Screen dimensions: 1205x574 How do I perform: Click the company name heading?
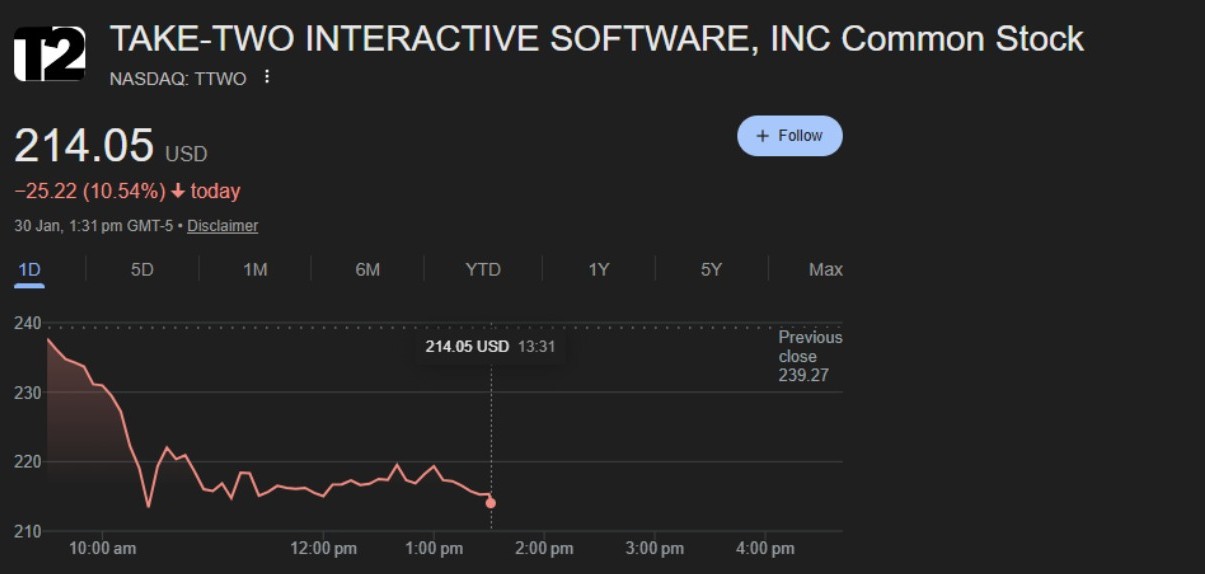pyautogui.click(x=596, y=39)
